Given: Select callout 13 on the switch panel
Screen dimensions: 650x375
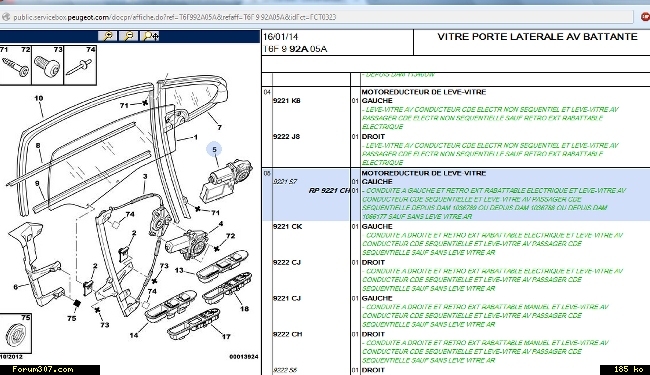Looking at the screenshot, I should 179,270.
